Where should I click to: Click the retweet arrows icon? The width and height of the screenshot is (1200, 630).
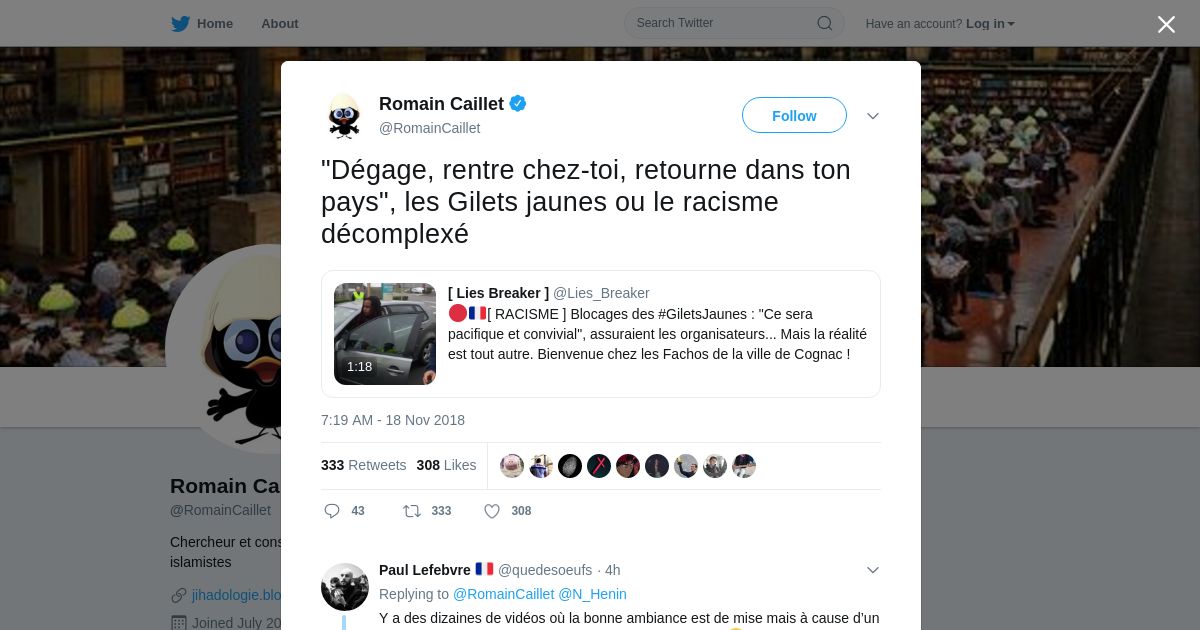click(412, 511)
